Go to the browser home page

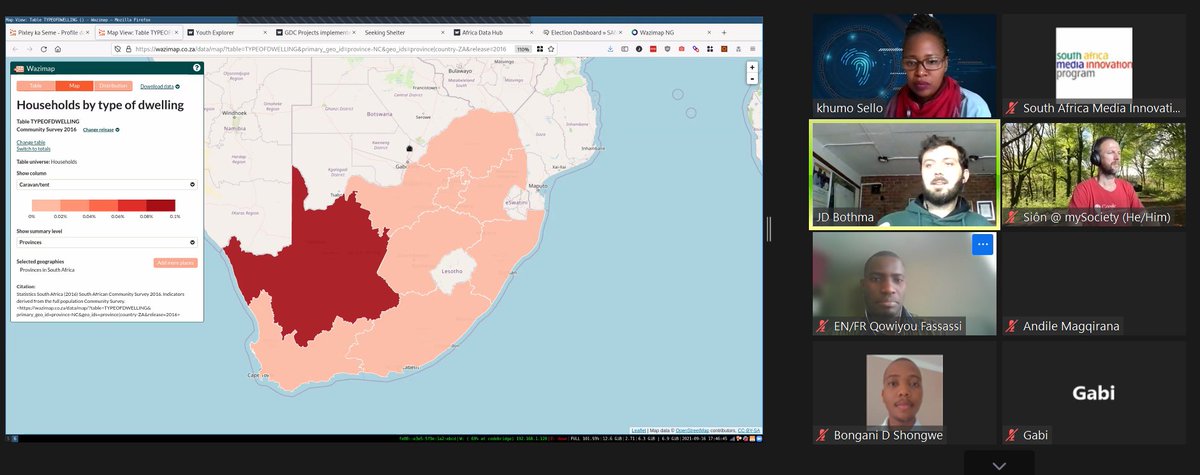(x=58, y=48)
